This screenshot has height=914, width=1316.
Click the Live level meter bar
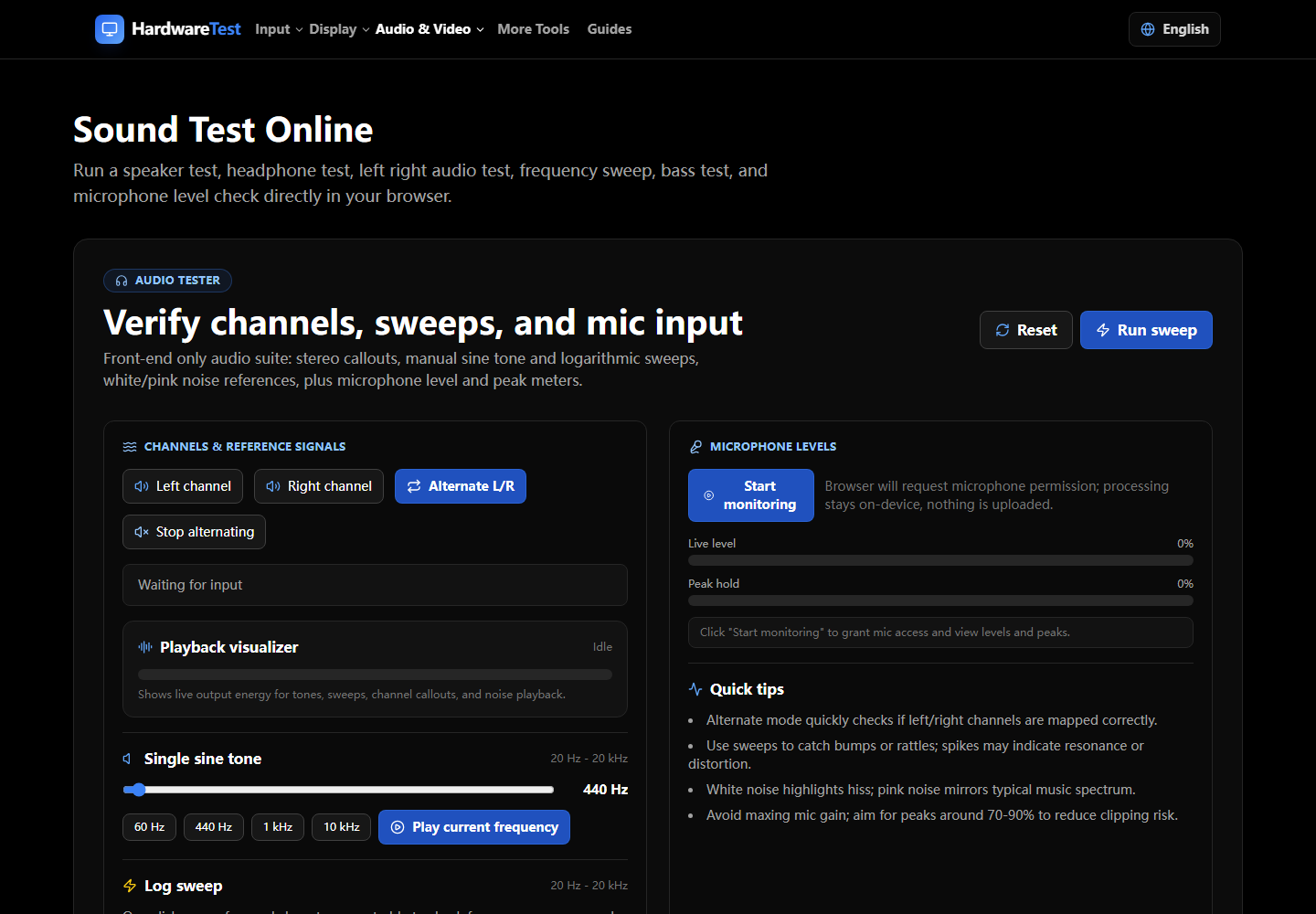940,560
